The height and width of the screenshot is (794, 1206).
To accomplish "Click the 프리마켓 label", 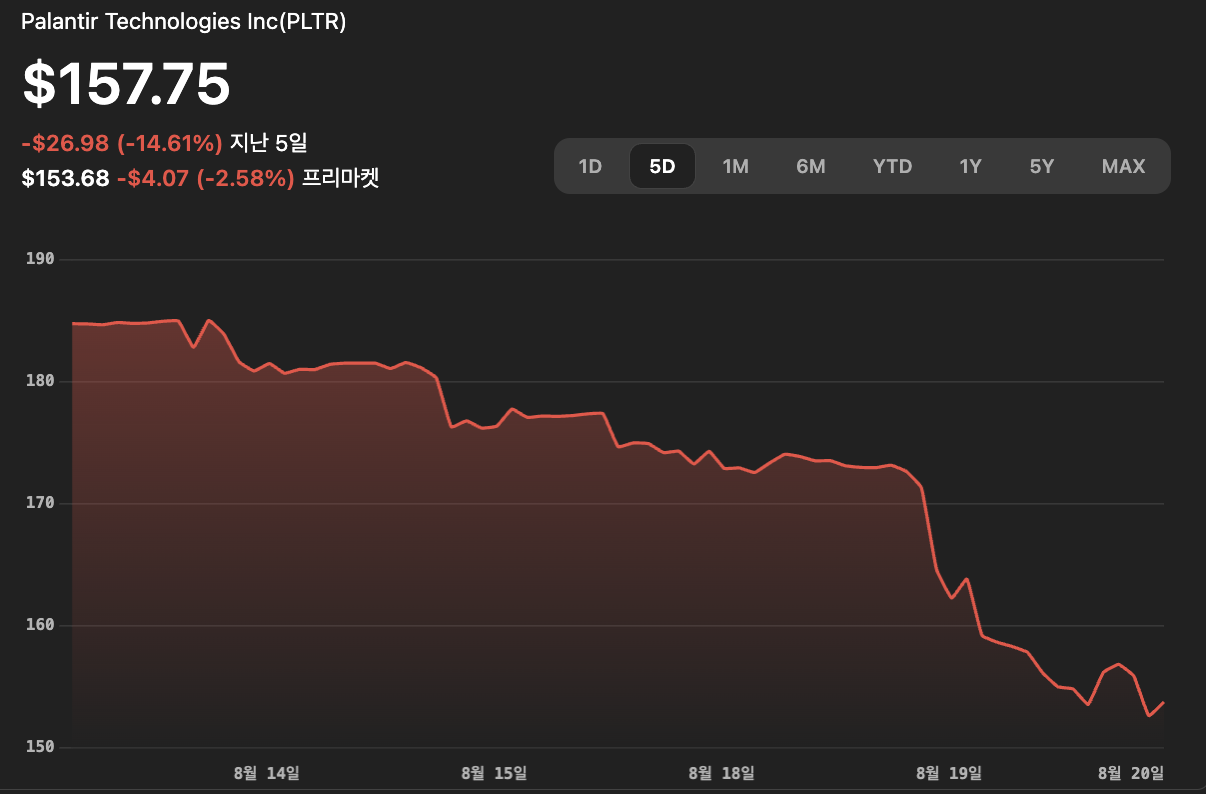I will [x=340, y=179].
